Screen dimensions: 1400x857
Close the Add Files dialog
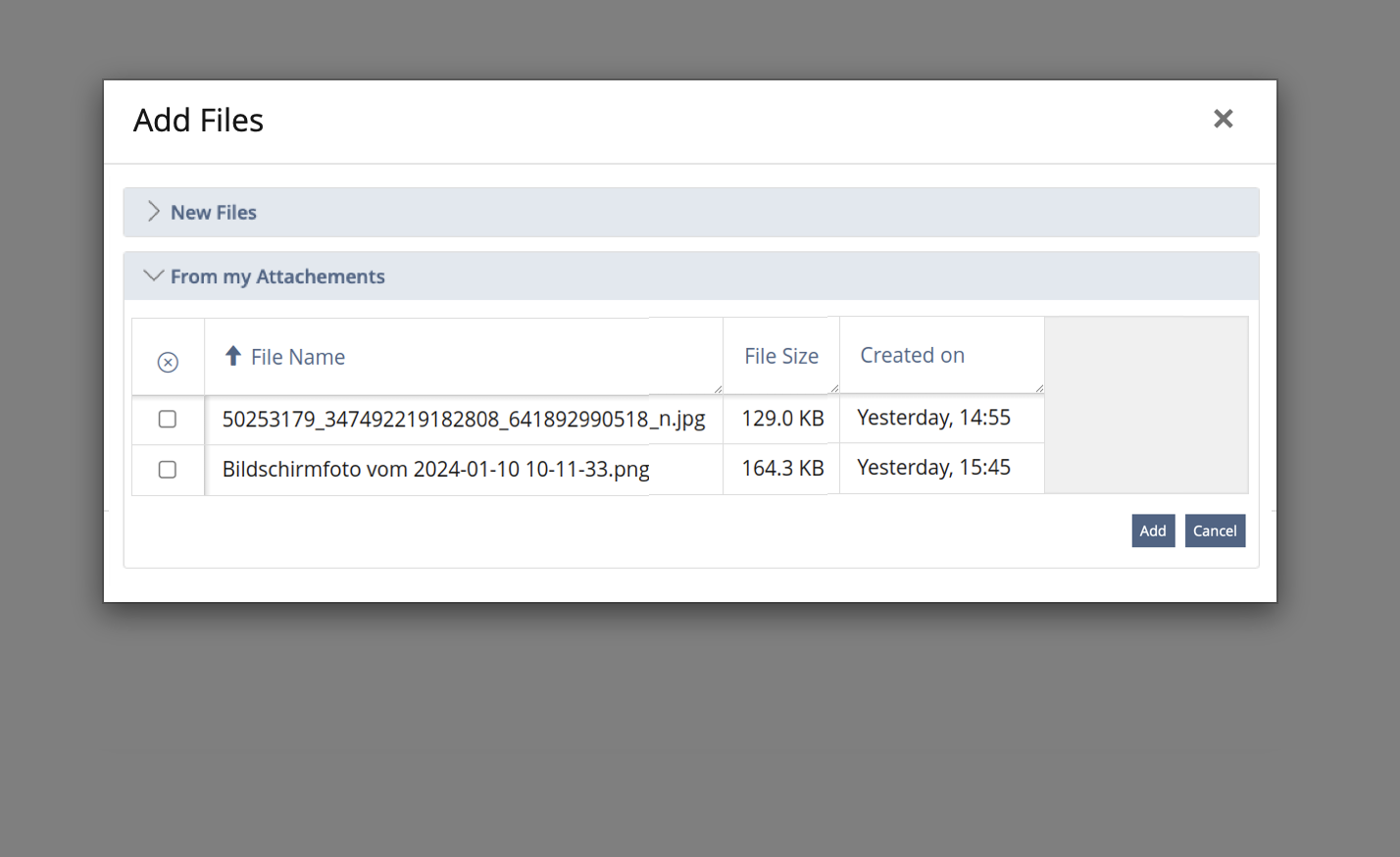point(1223,119)
